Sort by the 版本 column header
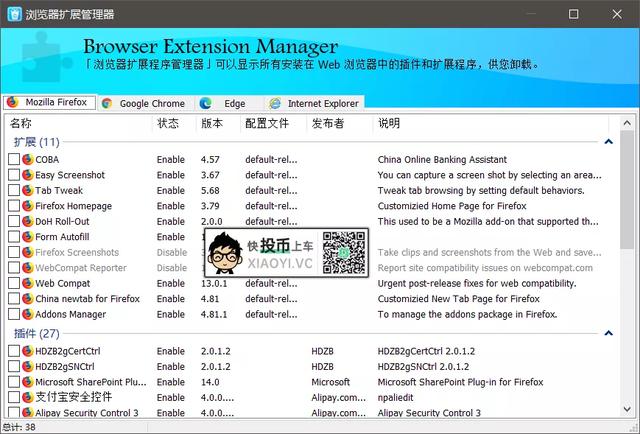 (219, 123)
